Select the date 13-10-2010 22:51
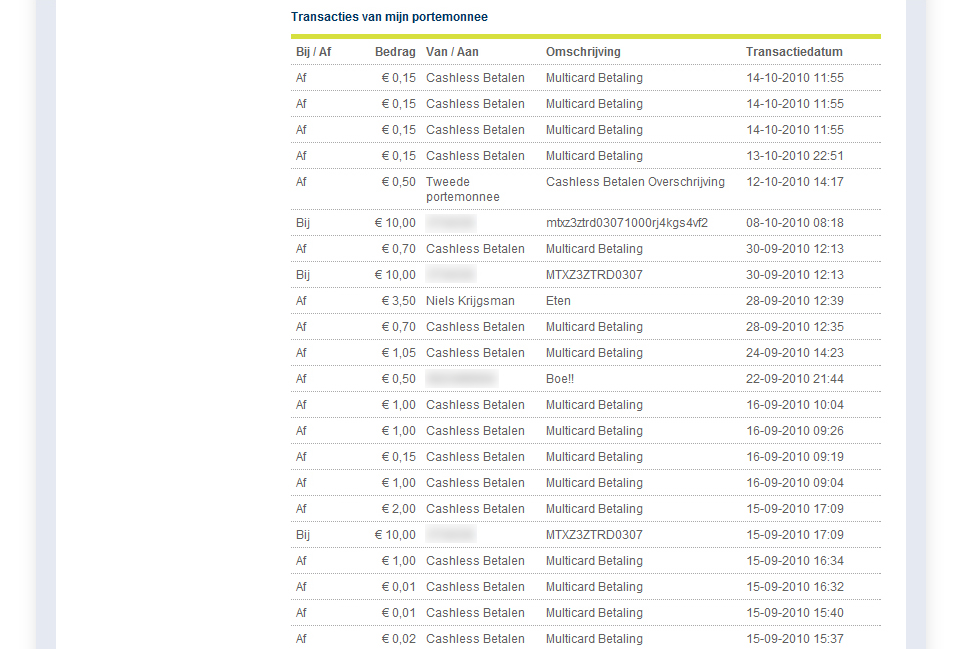This screenshot has height=649, width=966. [795, 156]
